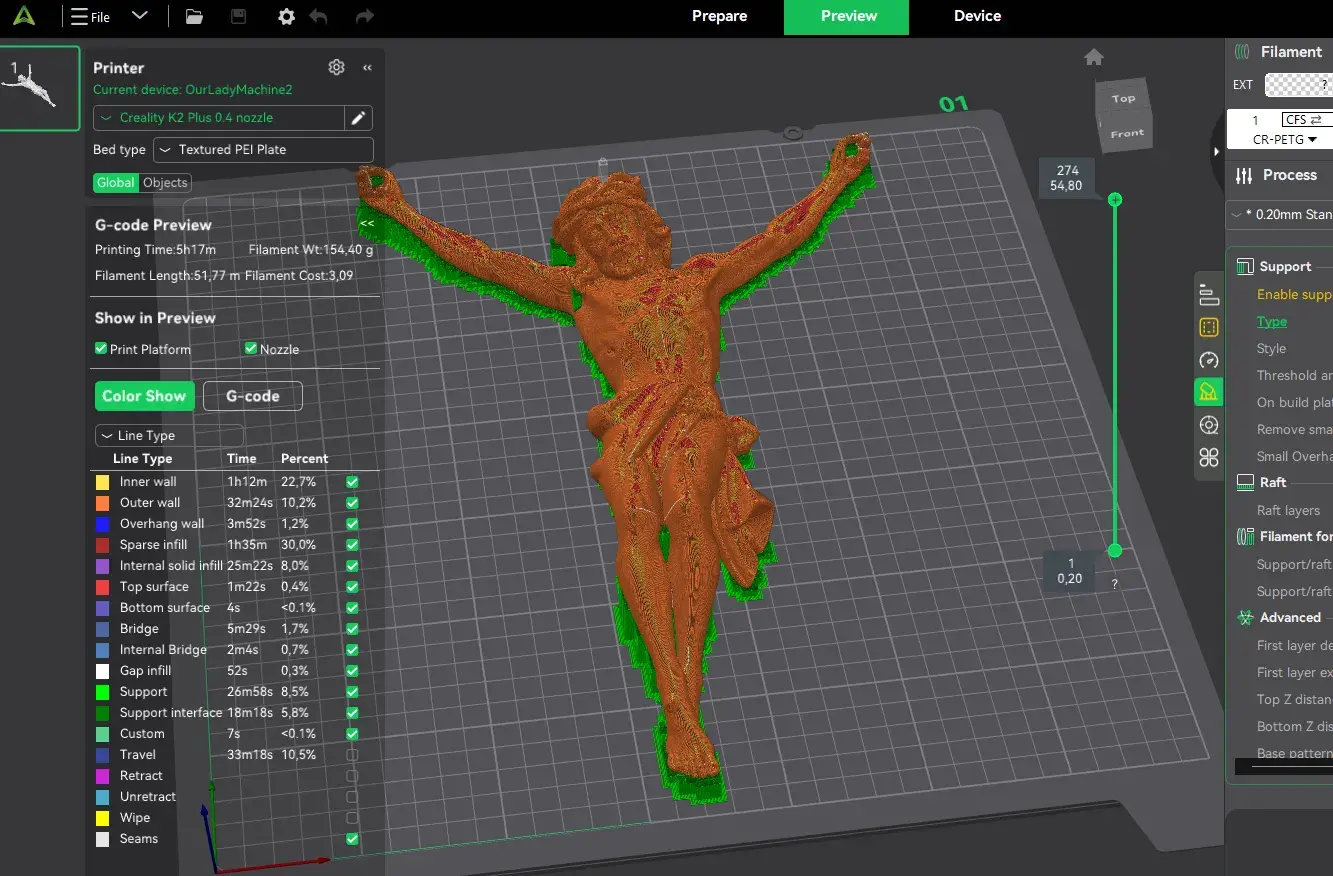Click the Color Show button

(x=144, y=396)
